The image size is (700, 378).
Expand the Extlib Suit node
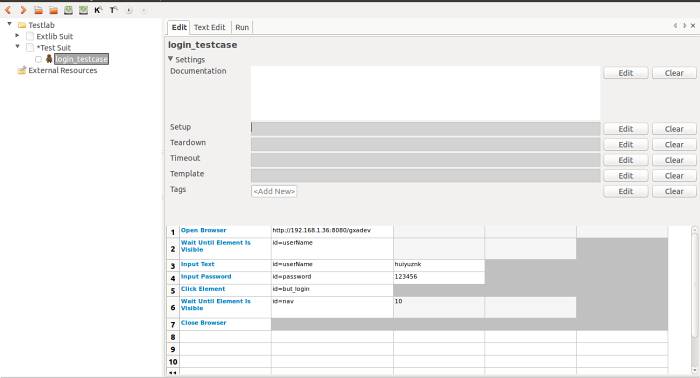(17, 35)
